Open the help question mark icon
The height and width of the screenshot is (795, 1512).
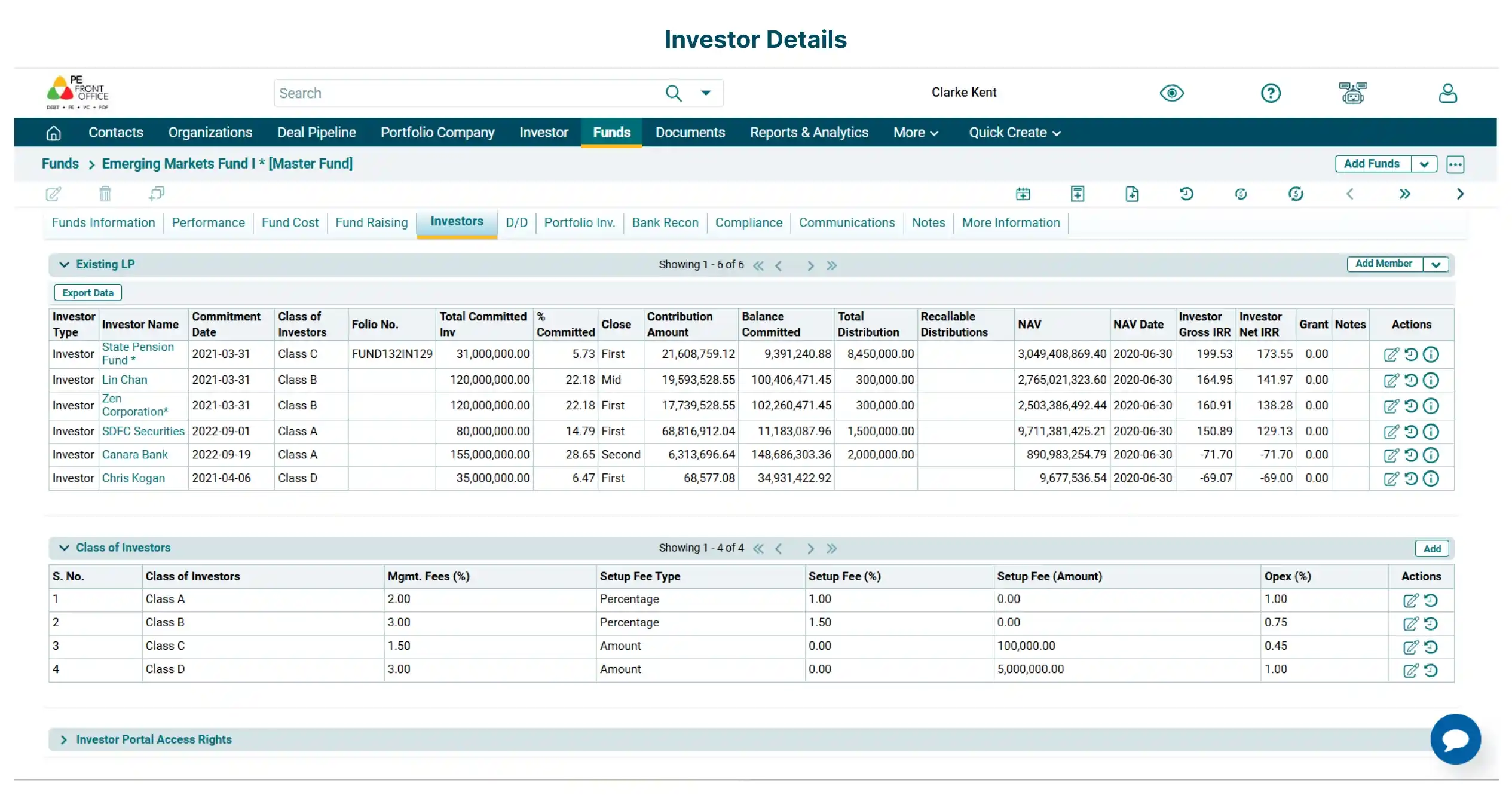(1271, 93)
